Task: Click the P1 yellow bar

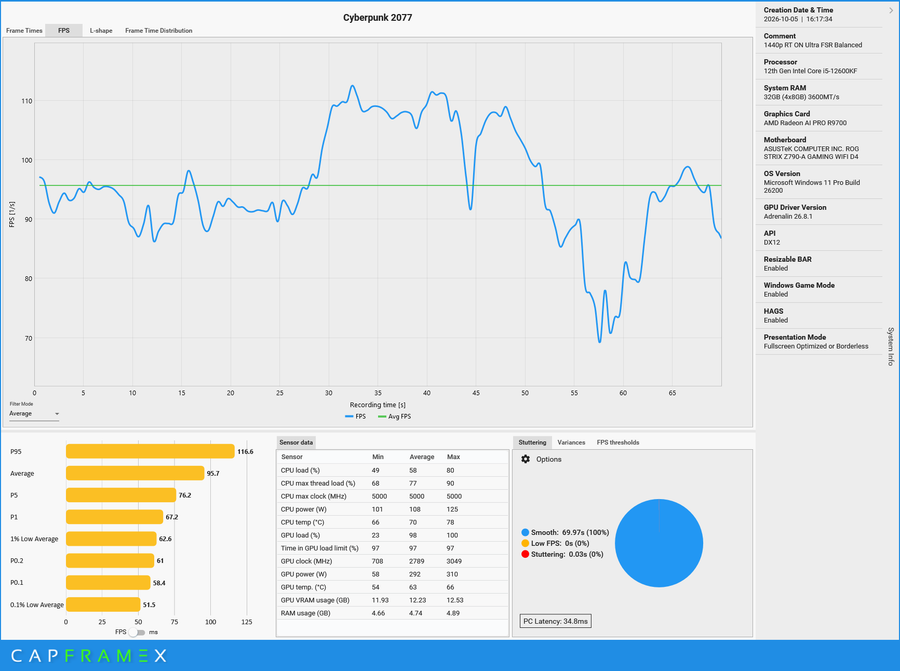Action: pyautogui.click(x=114, y=517)
